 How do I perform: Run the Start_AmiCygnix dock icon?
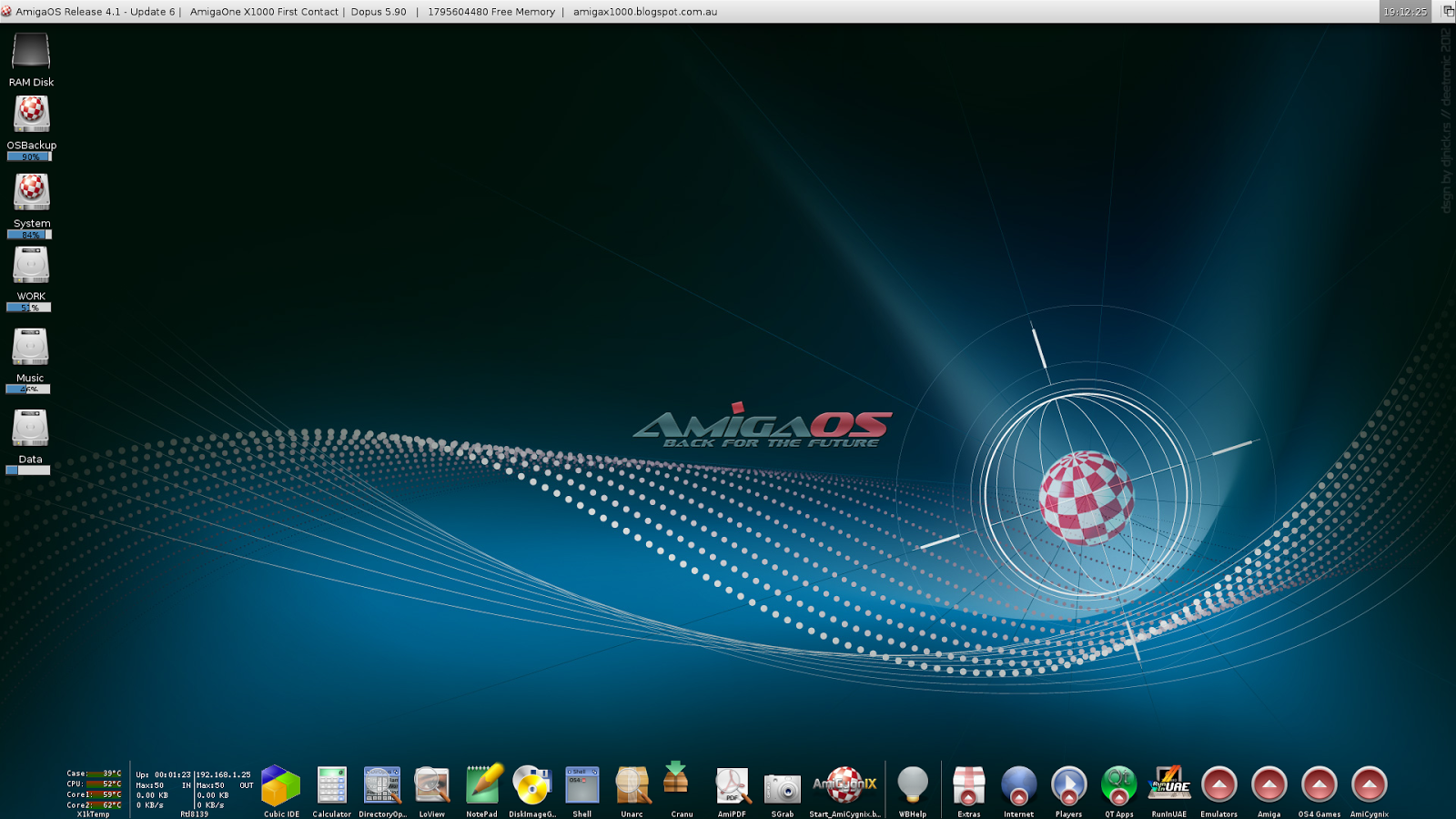(844, 784)
